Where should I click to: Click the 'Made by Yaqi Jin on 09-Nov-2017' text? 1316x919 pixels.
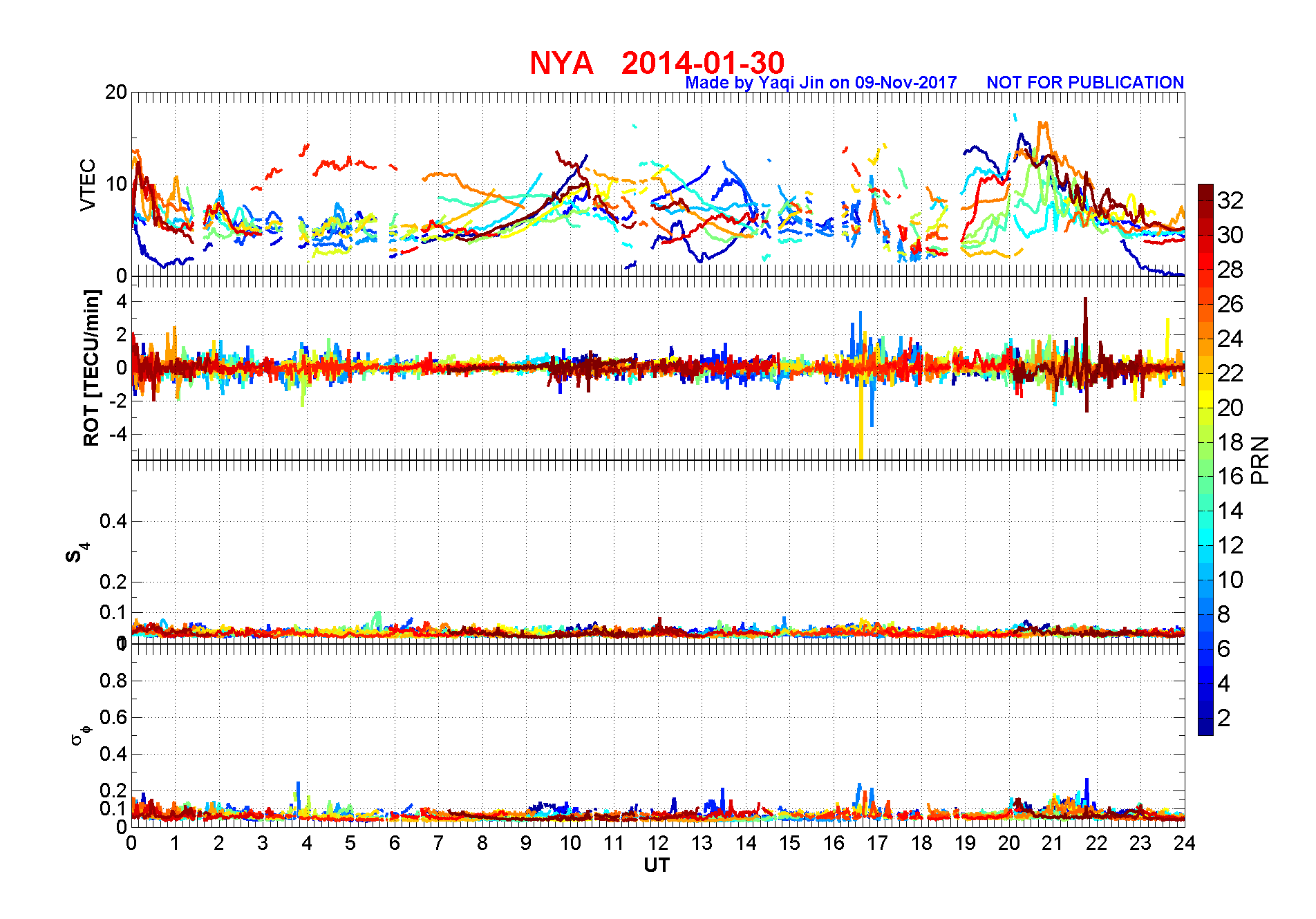coord(820,83)
